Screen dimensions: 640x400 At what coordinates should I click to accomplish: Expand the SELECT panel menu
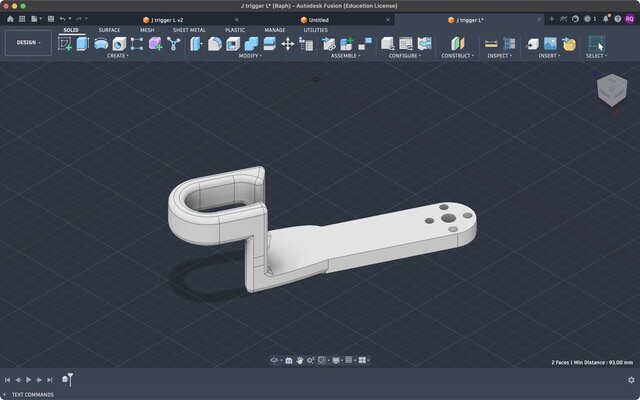(x=596, y=56)
